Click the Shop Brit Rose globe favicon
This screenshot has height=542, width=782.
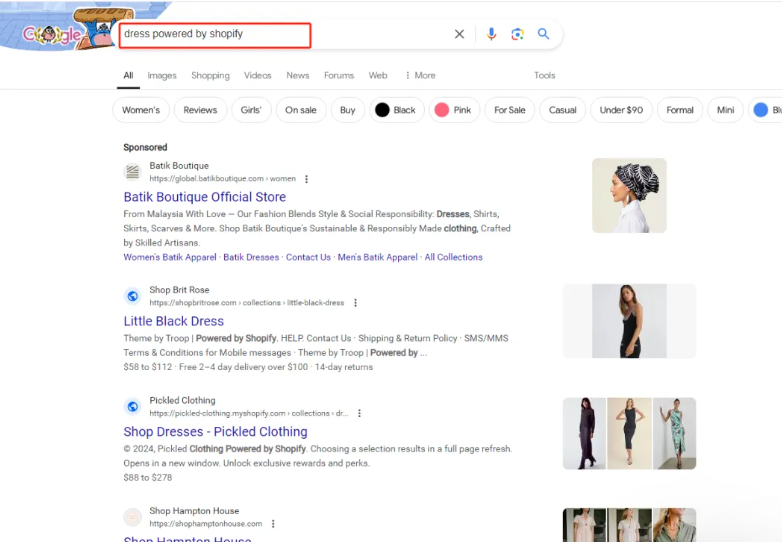pos(133,296)
